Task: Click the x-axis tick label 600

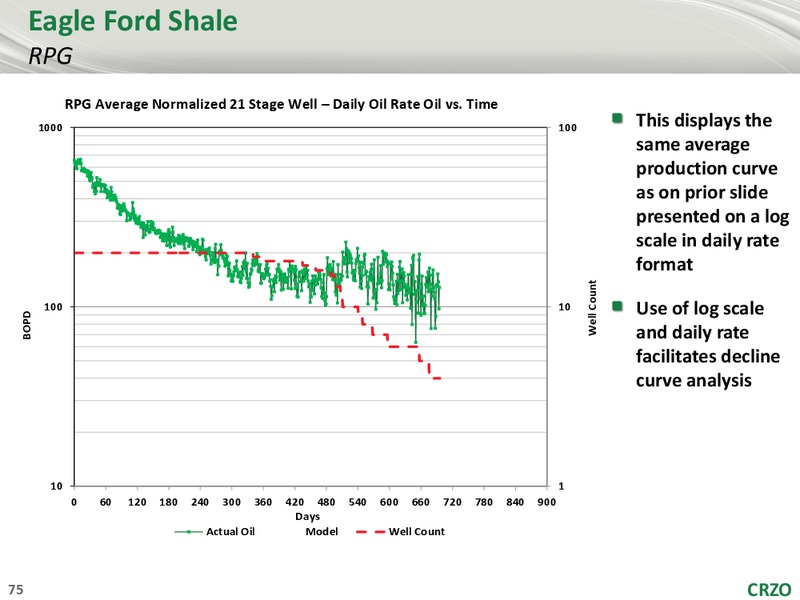Action: coord(389,502)
